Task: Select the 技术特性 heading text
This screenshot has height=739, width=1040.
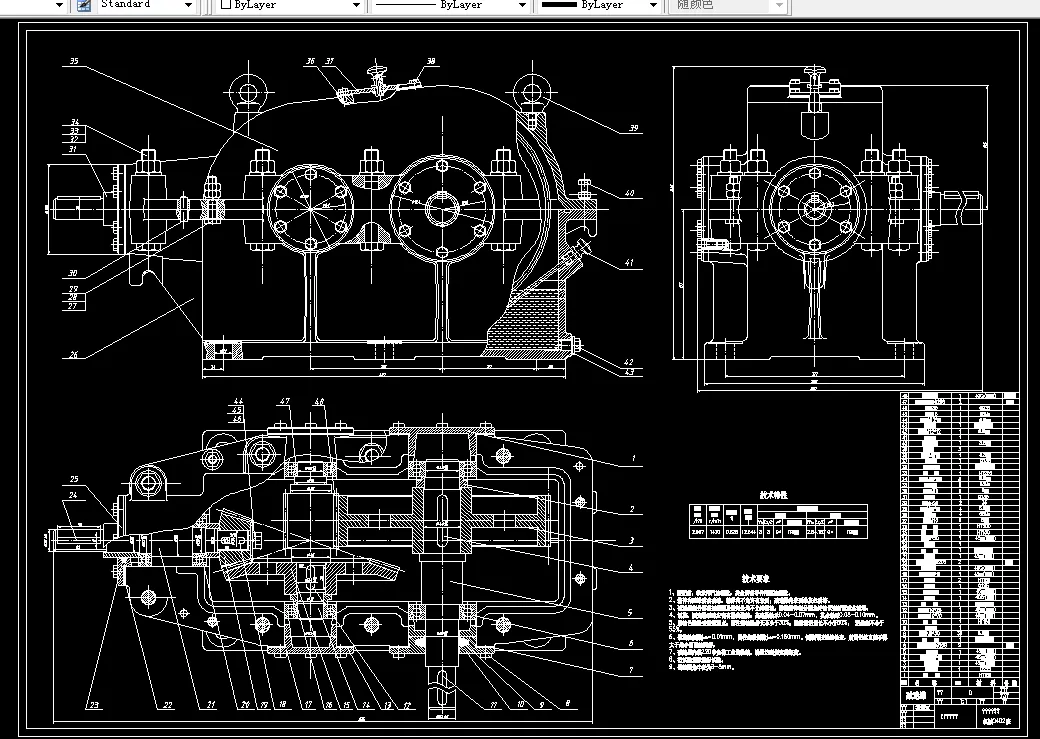Action: [773, 495]
